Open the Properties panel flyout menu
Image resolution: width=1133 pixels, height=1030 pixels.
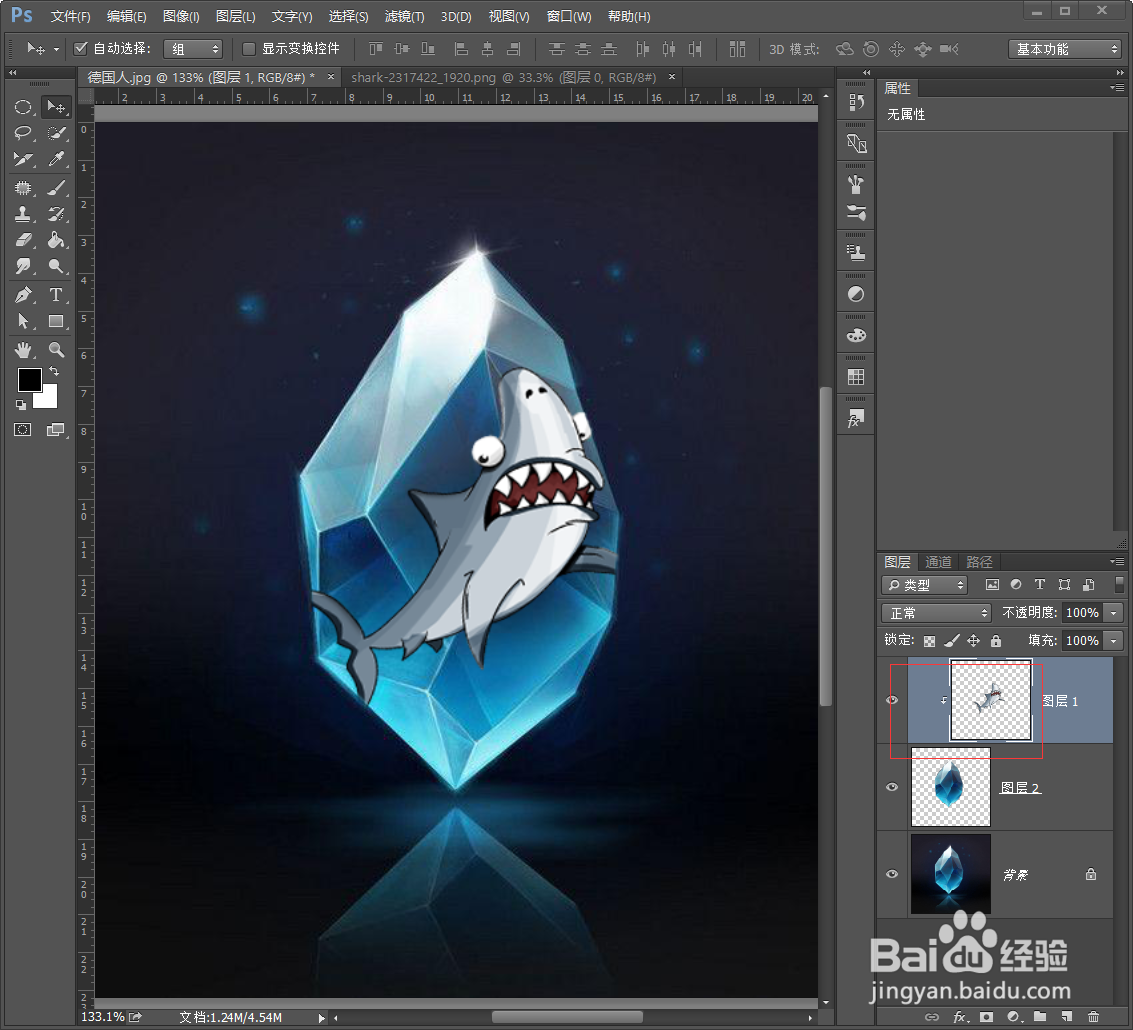(x=1117, y=87)
